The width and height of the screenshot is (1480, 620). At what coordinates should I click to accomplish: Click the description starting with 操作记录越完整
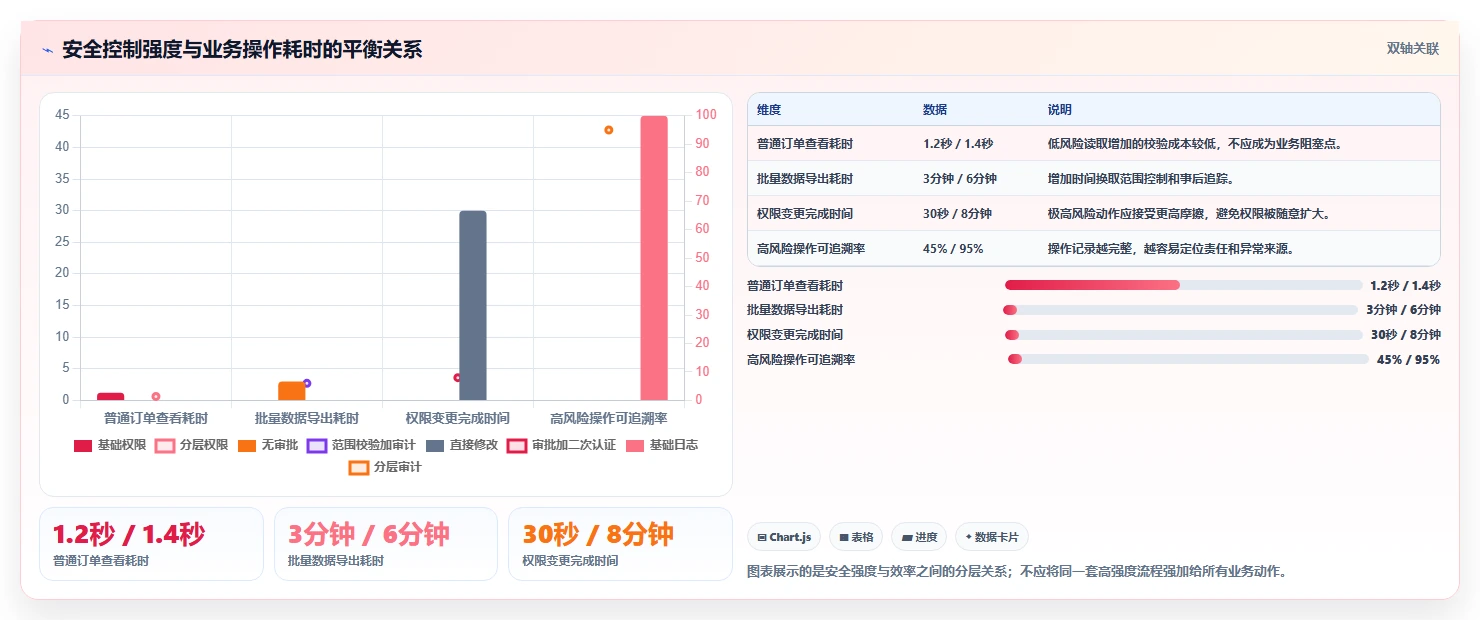pos(1171,249)
